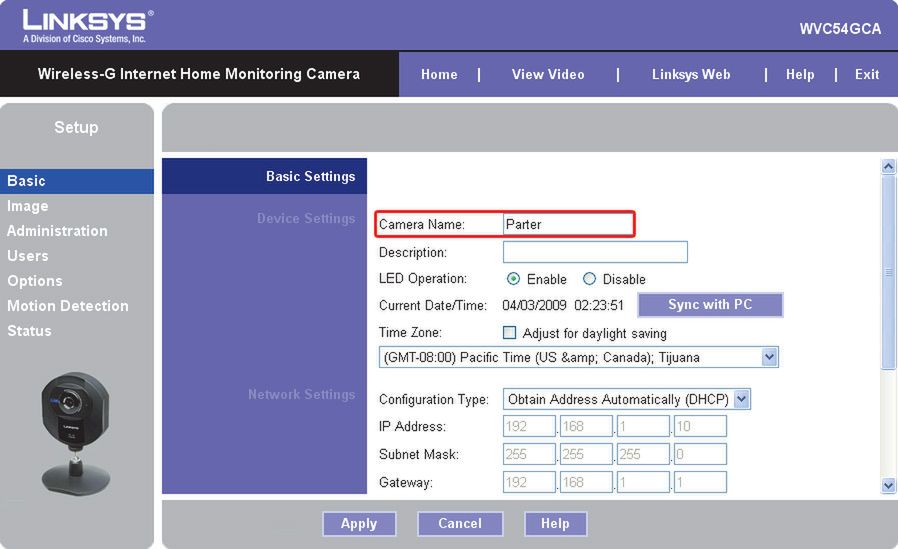Click the WVC54GCA model text
The width and height of the screenshot is (898, 549).
click(x=840, y=29)
